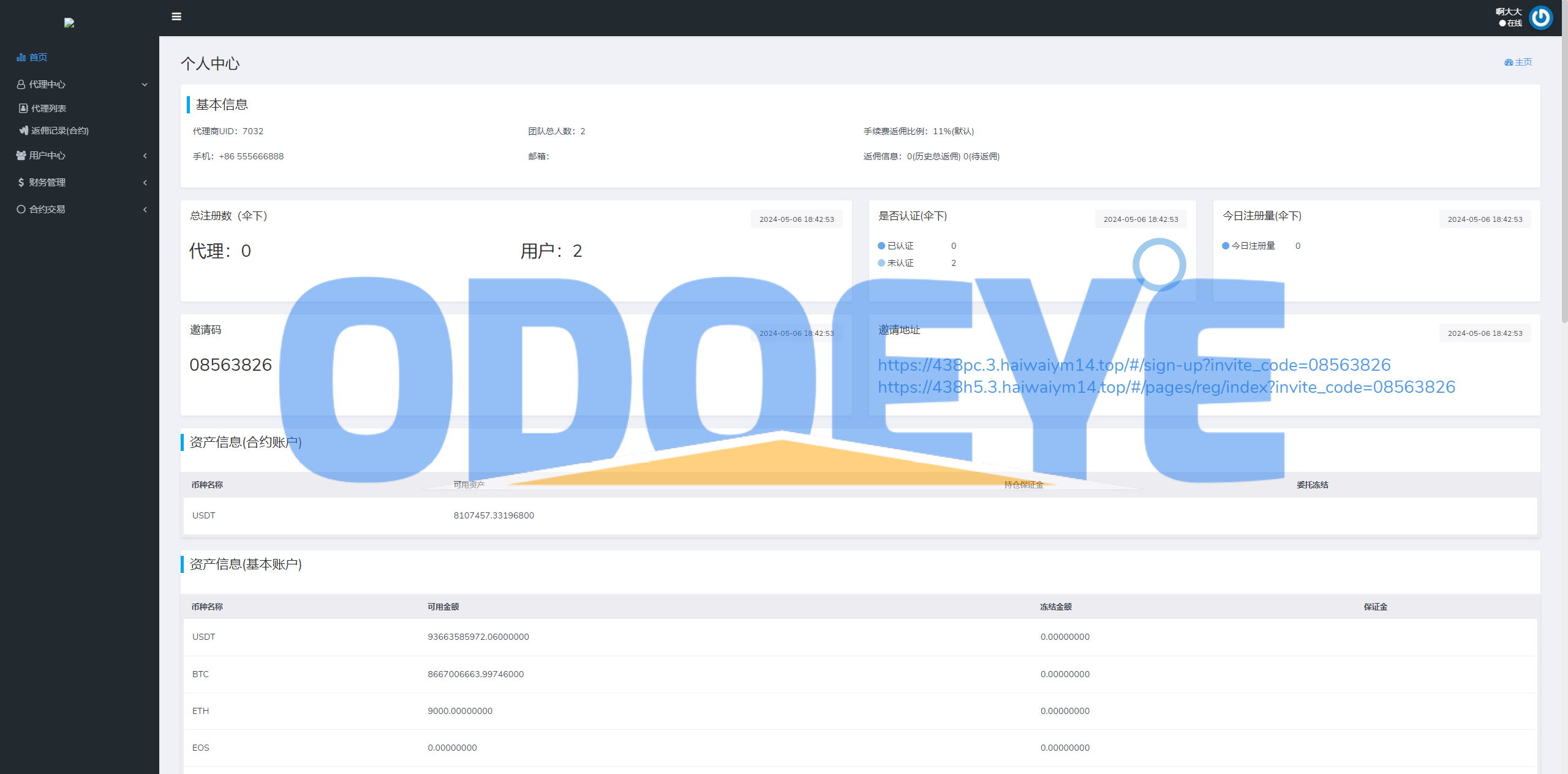Click the 今日注册量 legend dot
This screenshot has height=774, width=1568.
(1226, 246)
